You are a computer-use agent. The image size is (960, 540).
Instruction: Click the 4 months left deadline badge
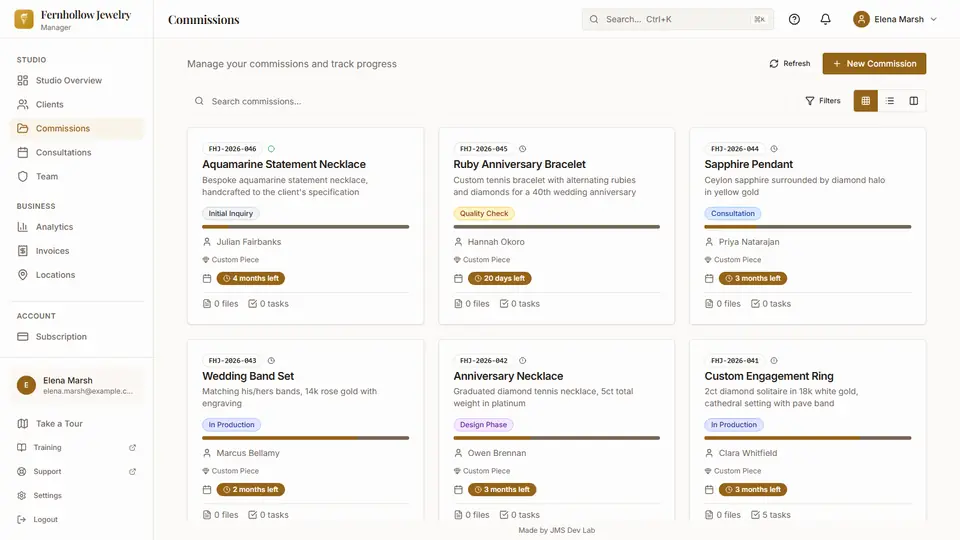(x=250, y=278)
